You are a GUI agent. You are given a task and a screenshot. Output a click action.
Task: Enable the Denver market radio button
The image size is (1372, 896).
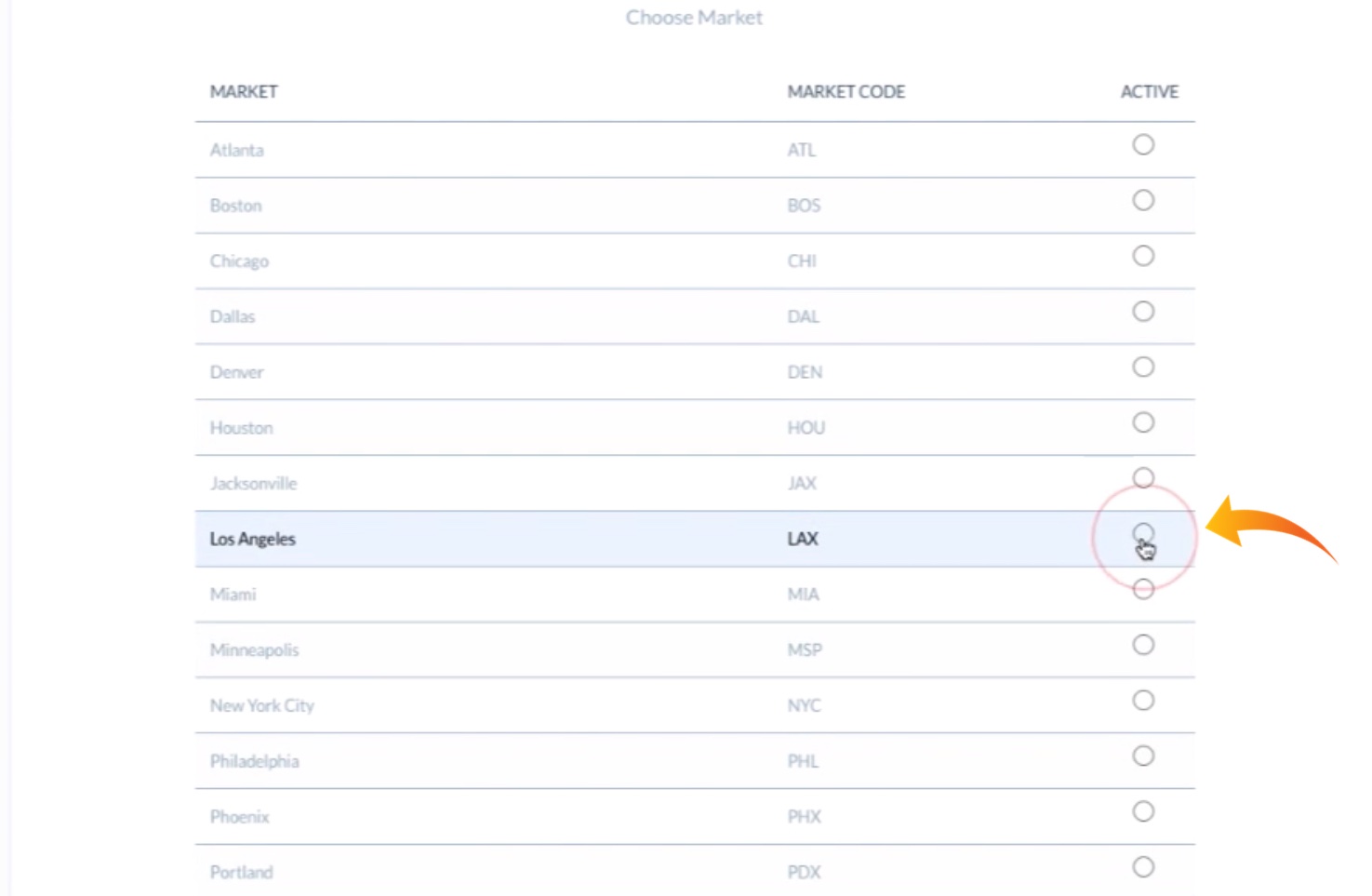point(1143,368)
